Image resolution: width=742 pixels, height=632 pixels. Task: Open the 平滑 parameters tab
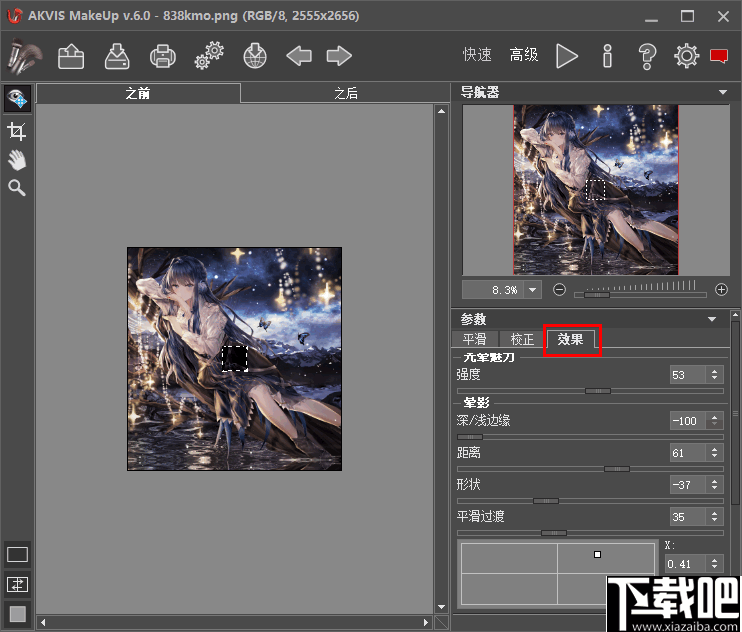pos(475,339)
